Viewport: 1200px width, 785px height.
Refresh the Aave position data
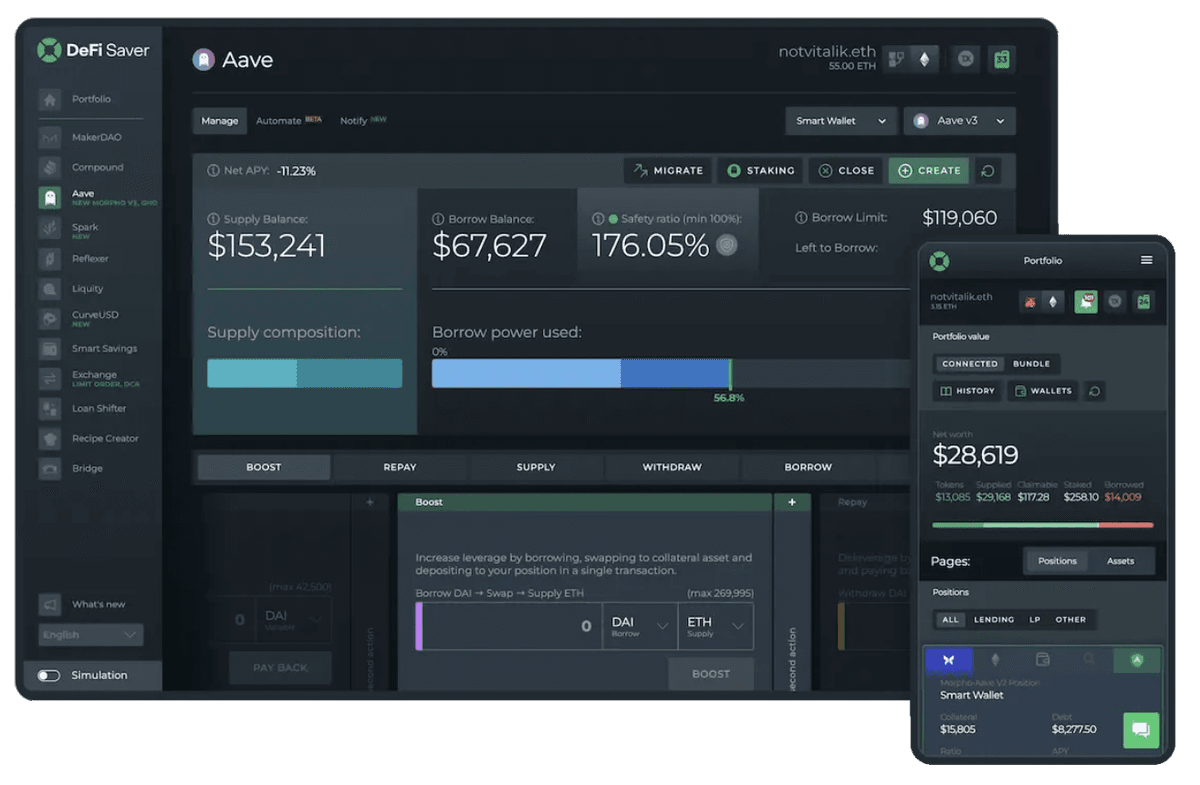tap(987, 171)
